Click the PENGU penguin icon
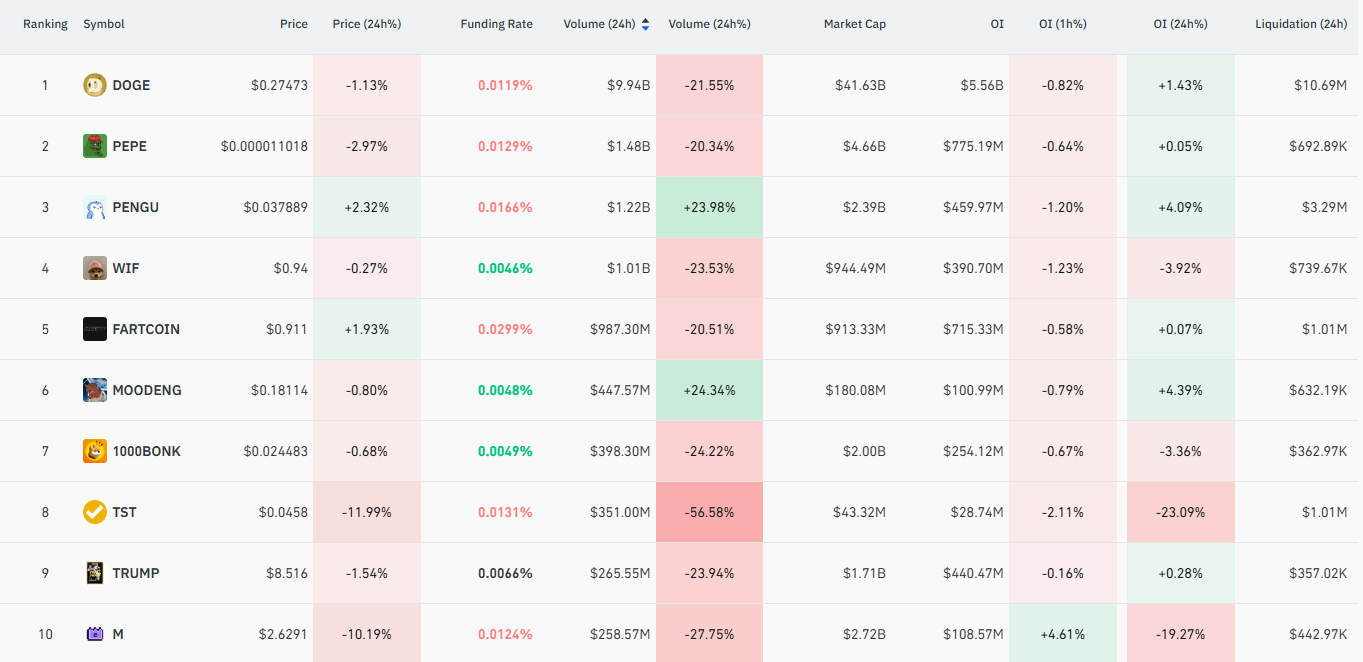 point(95,207)
